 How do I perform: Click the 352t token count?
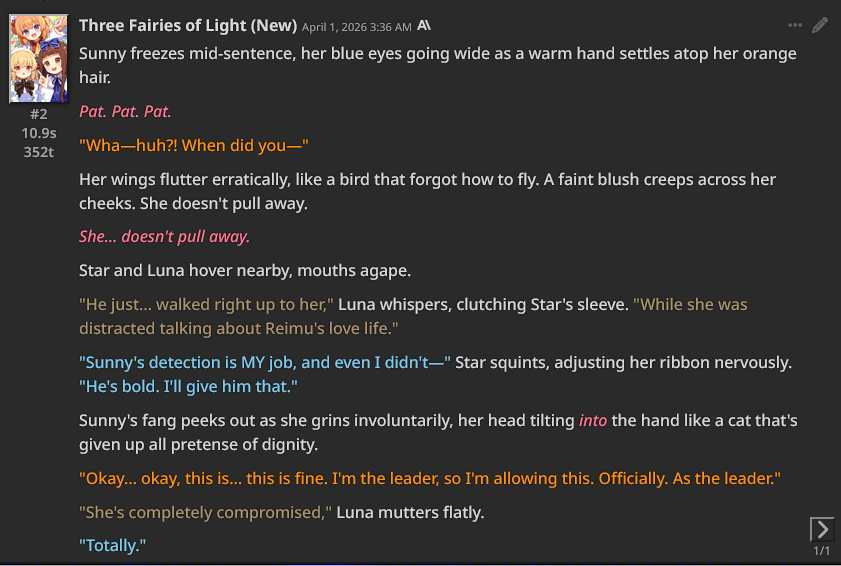(38, 152)
